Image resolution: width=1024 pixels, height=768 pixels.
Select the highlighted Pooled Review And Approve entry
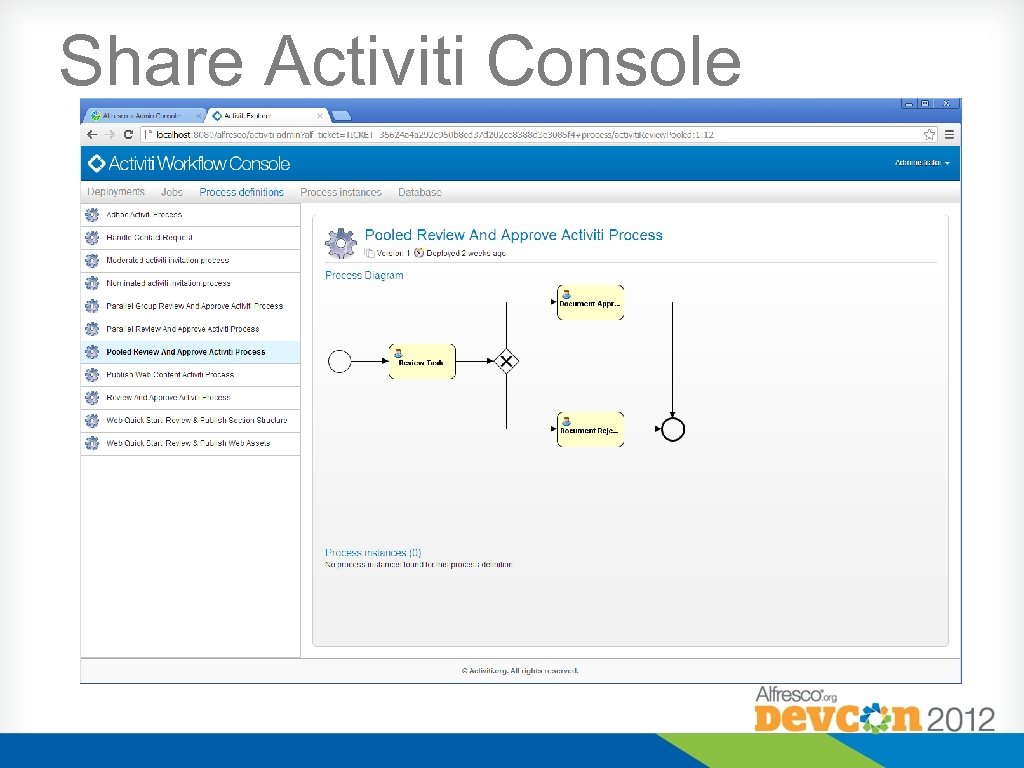point(190,352)
